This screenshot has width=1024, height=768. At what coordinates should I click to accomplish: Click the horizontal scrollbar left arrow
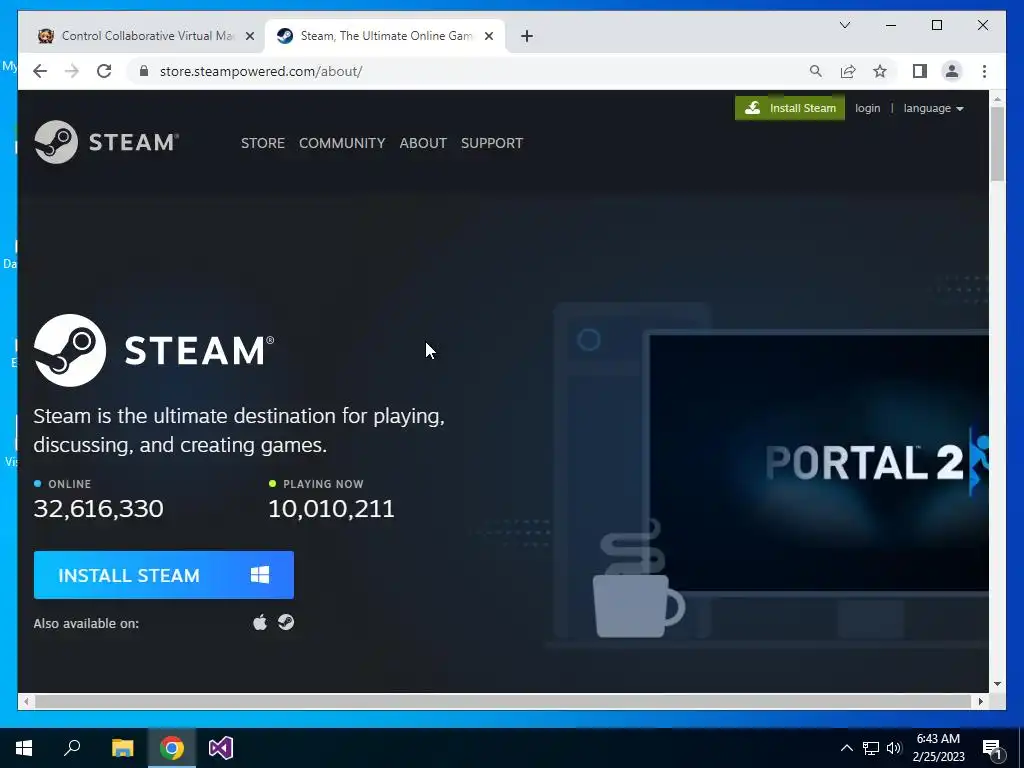coord(26,701)
